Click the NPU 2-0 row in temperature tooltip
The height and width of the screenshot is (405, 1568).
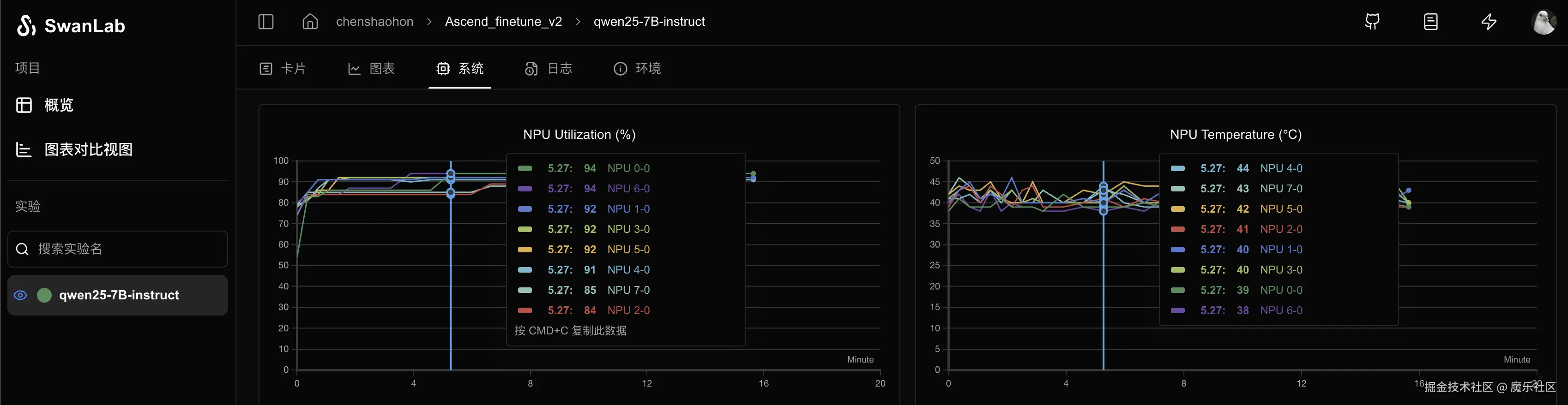coord(1236,229)
